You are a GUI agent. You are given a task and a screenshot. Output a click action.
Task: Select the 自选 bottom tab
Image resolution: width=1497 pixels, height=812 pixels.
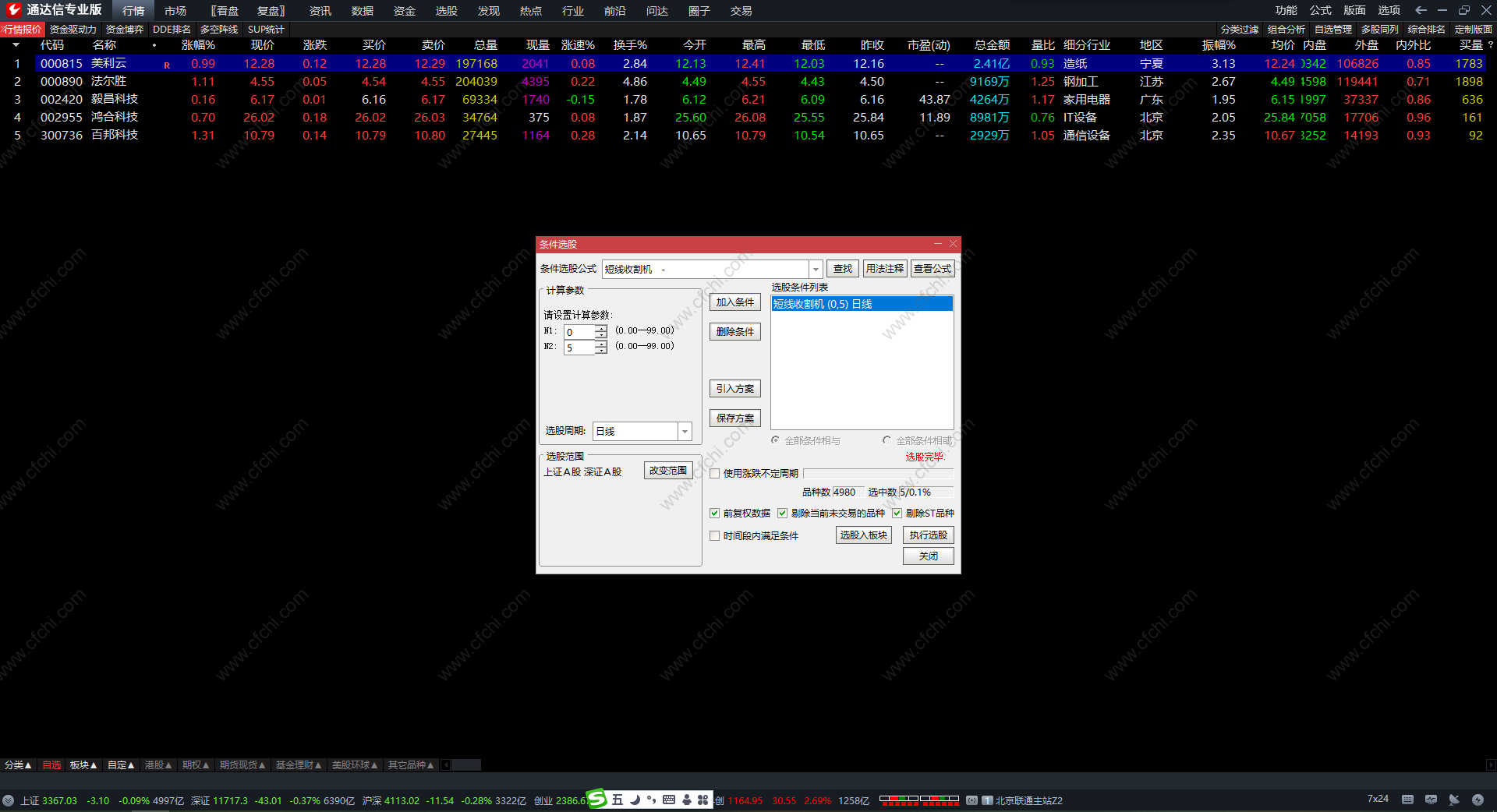[x=51, y=765]
